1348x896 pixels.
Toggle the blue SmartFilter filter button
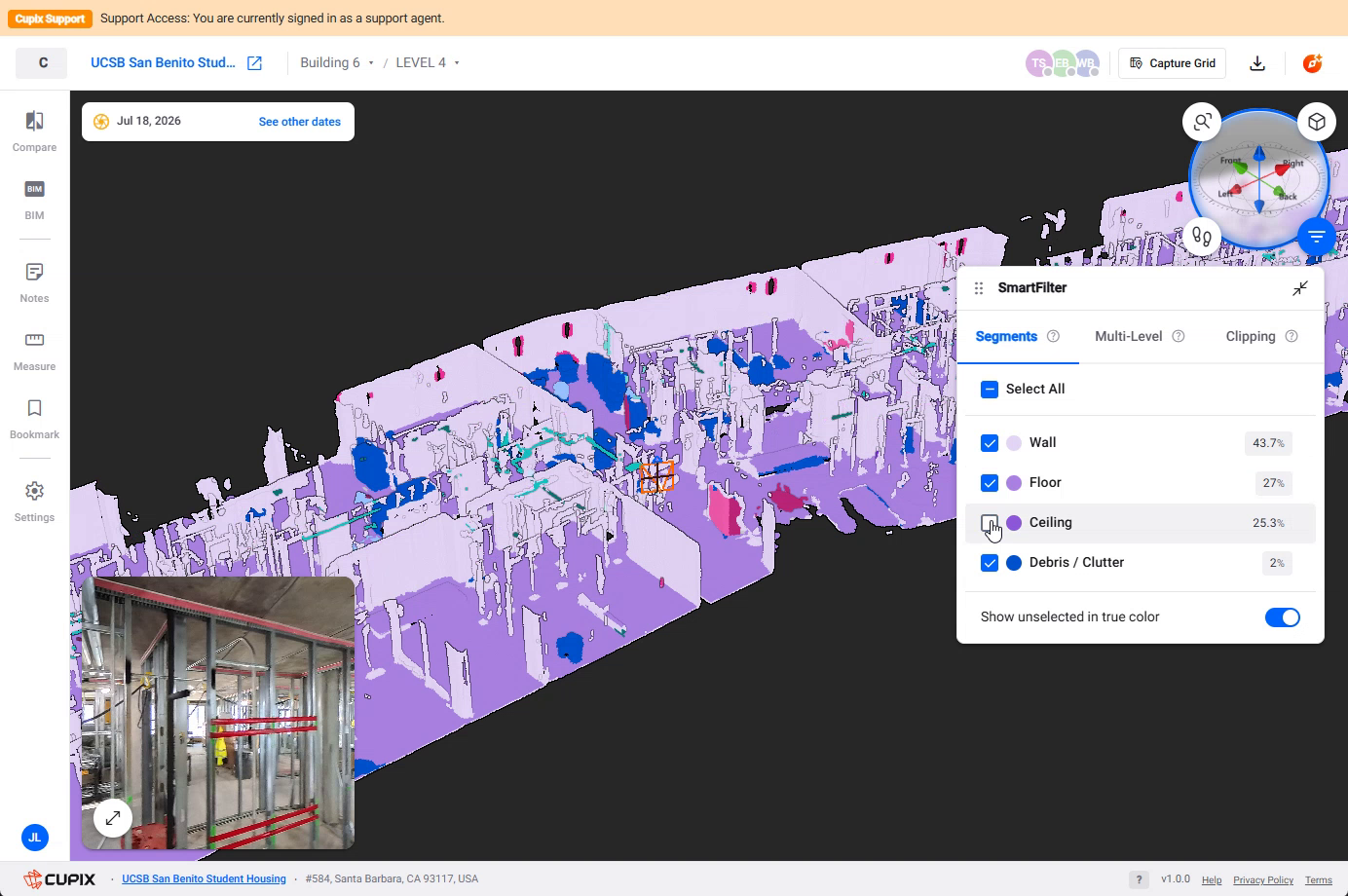point(1317,236)
